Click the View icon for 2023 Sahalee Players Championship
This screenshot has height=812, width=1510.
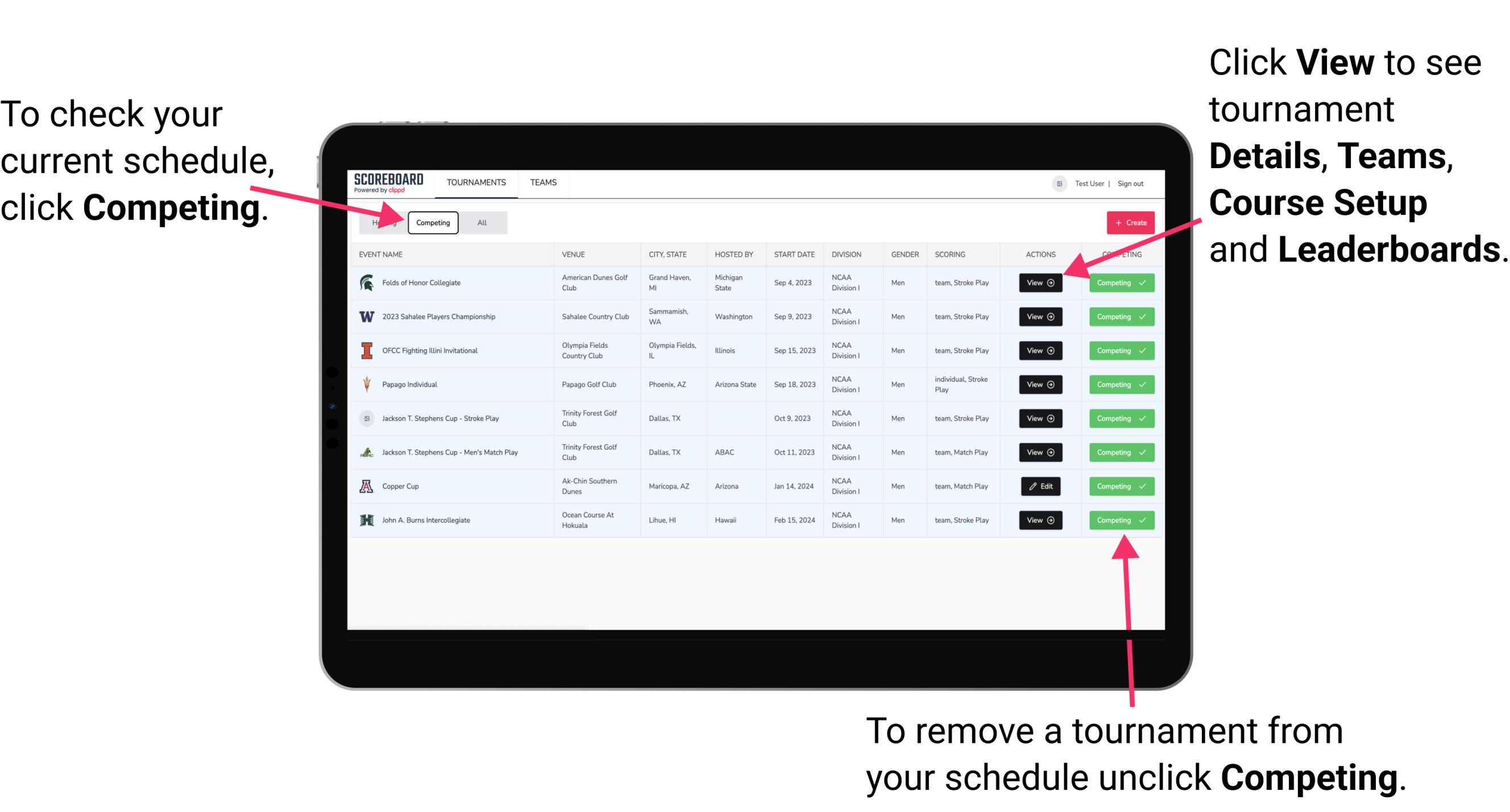click(1040, 317)
